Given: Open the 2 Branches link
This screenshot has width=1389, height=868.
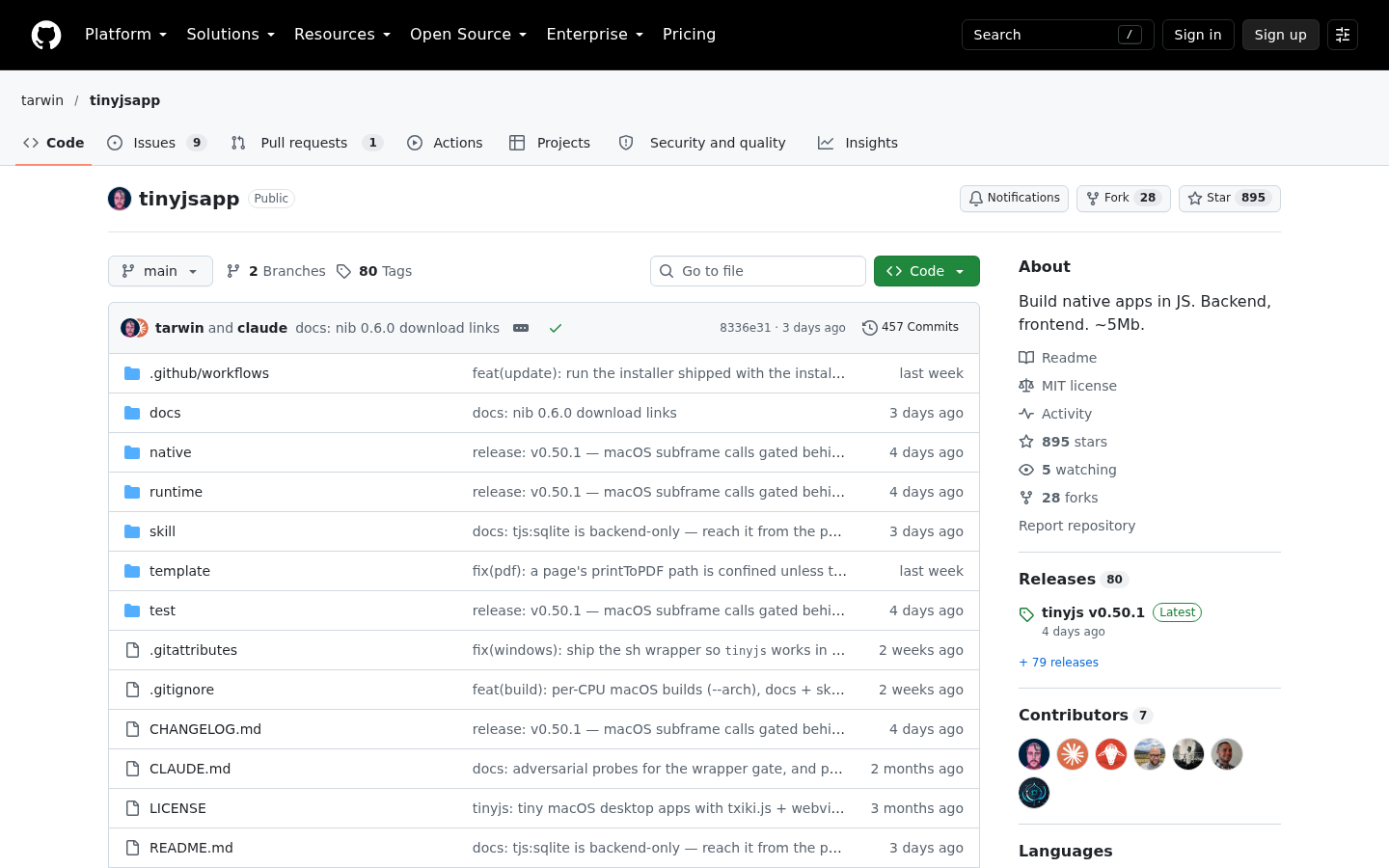Looking at the screenshot, I should tap(276, 271).
